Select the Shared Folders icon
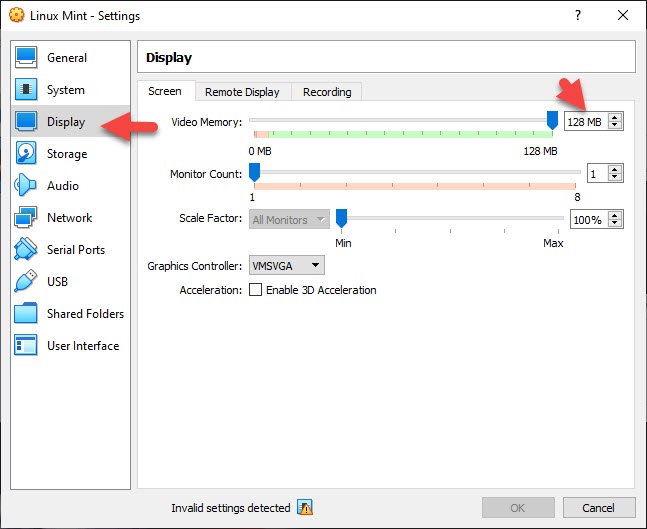This screenshot has height=529, width=647. pyautogui.click(x=27, y=314)
